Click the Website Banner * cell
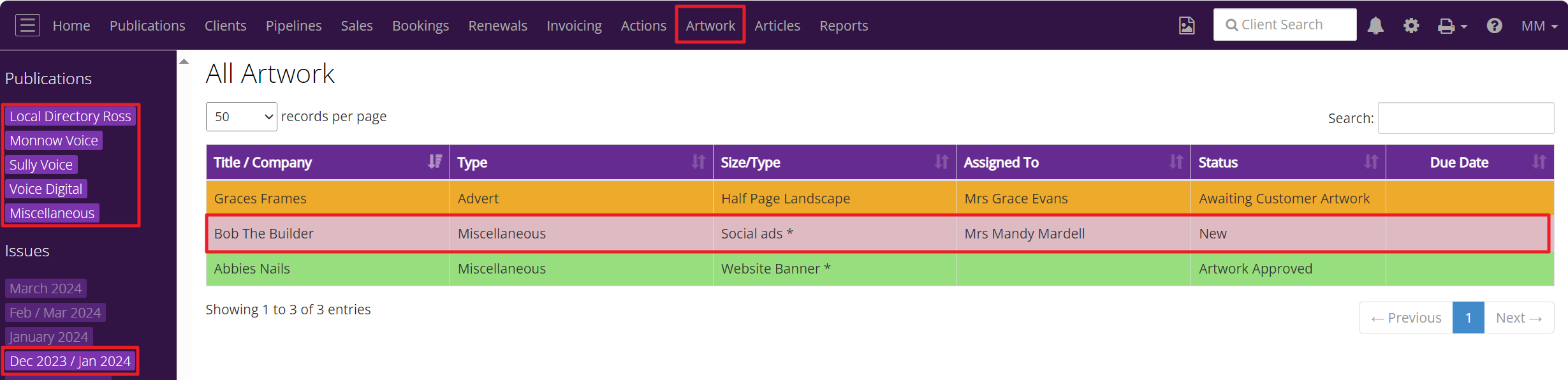 pyautogui.click(x=834, y=268)
